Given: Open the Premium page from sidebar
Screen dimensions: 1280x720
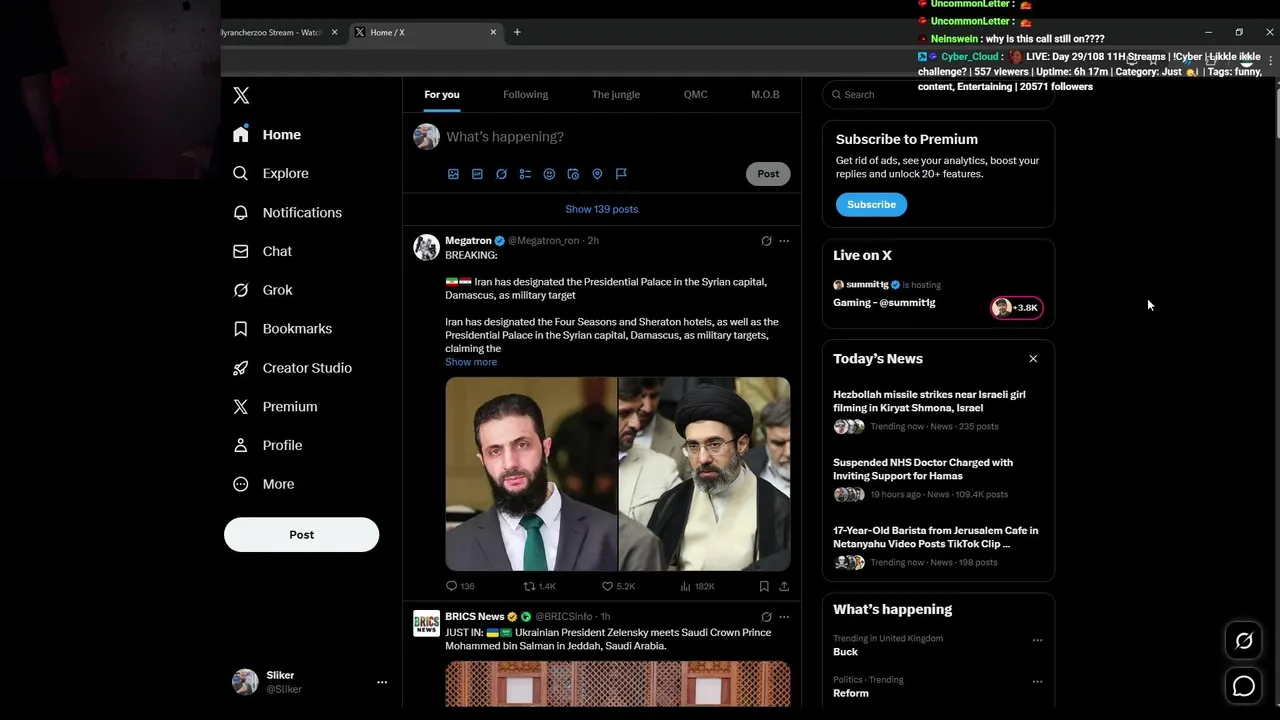Looking at the screenshot, I should coord(275,406).
